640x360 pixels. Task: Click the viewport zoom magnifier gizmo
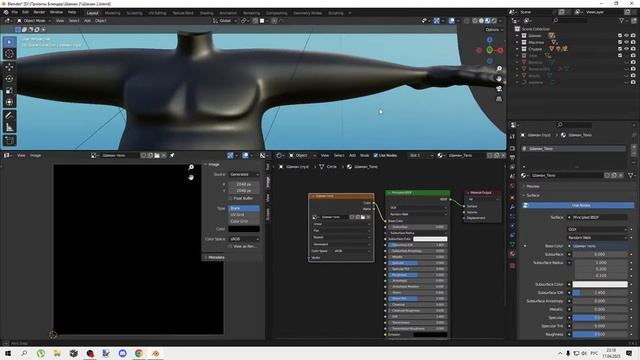click(499, 69)
